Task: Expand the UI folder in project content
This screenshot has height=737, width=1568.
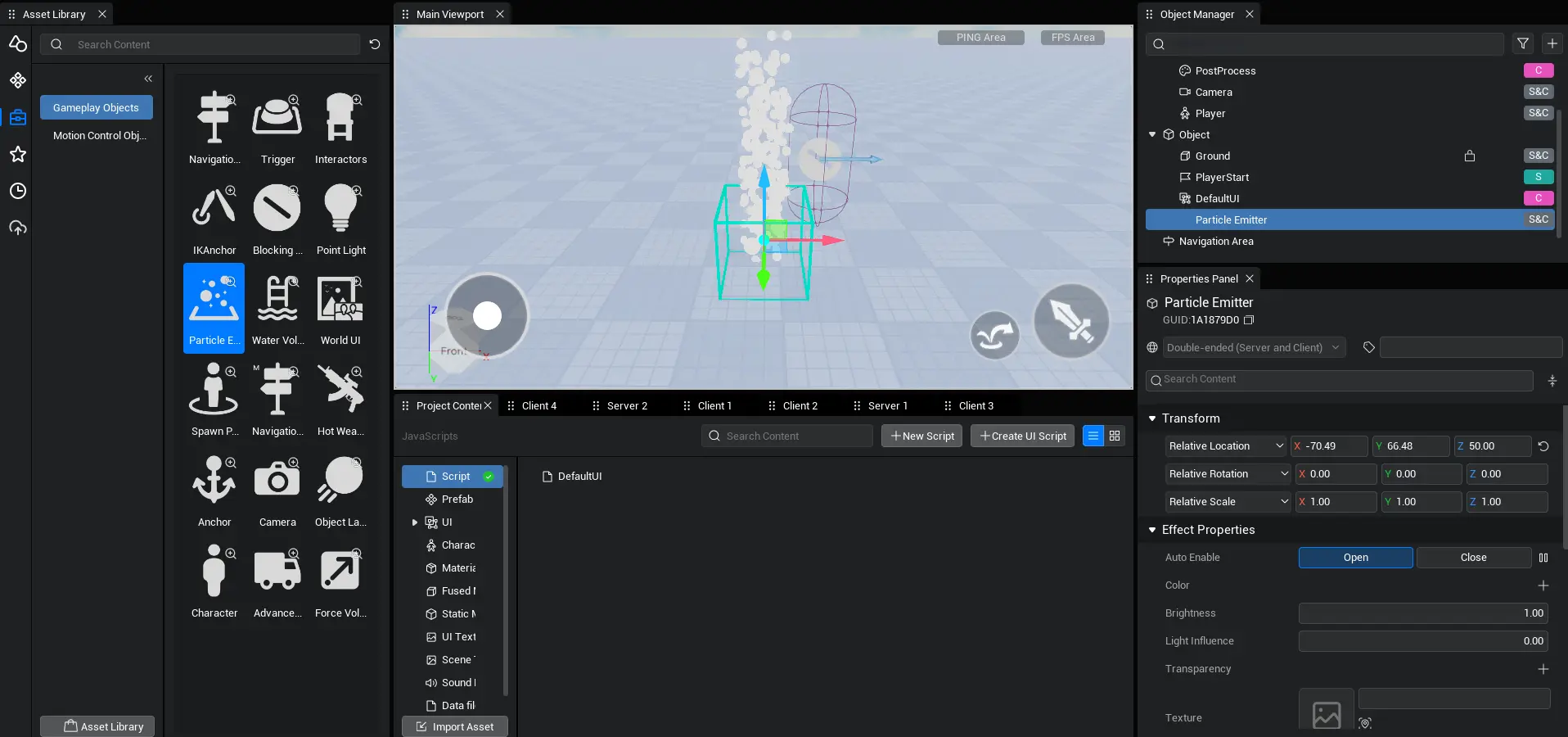Action: 415,522
